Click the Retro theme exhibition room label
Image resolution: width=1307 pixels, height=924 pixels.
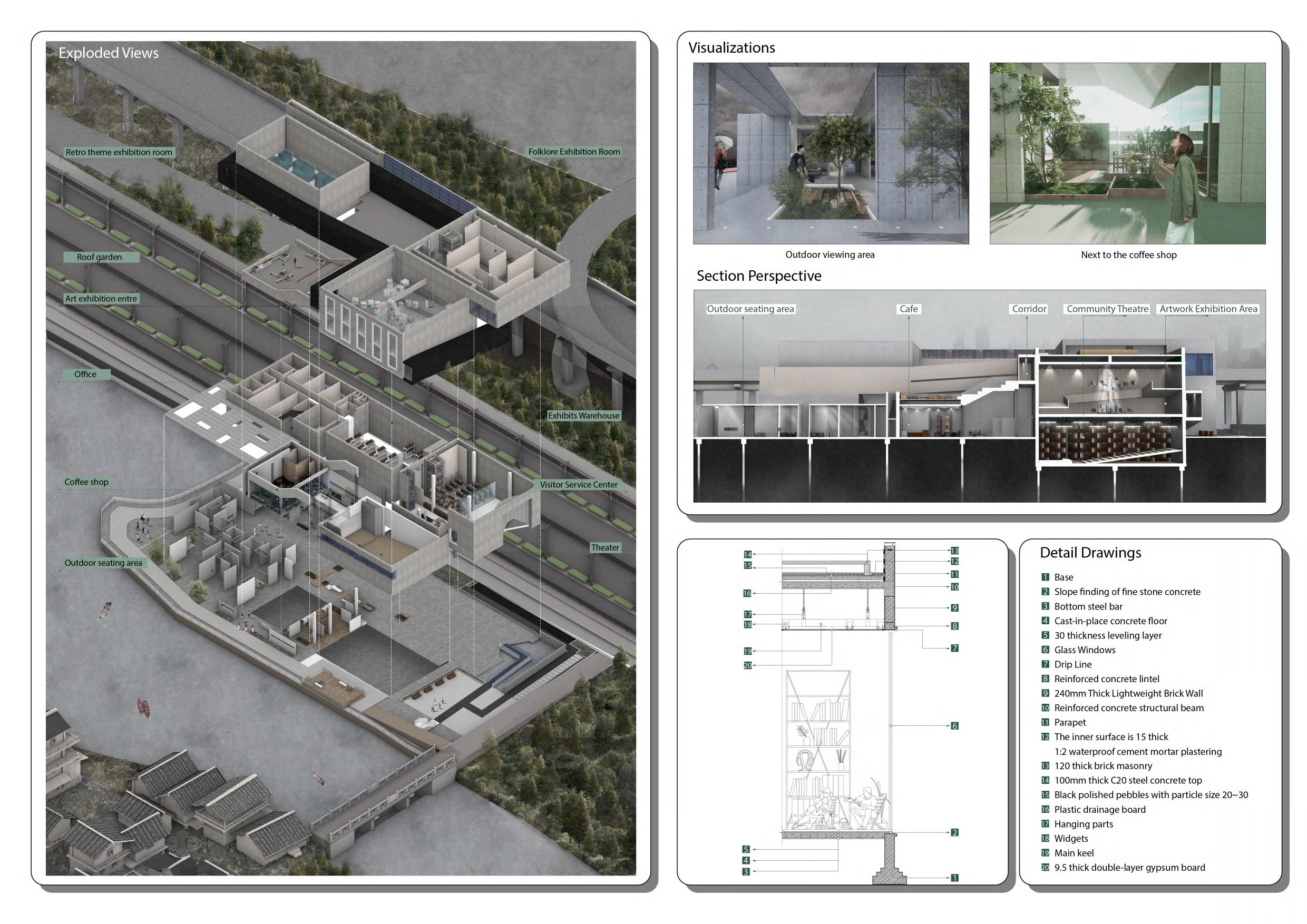pyautogui.click(x=119, y=152)
